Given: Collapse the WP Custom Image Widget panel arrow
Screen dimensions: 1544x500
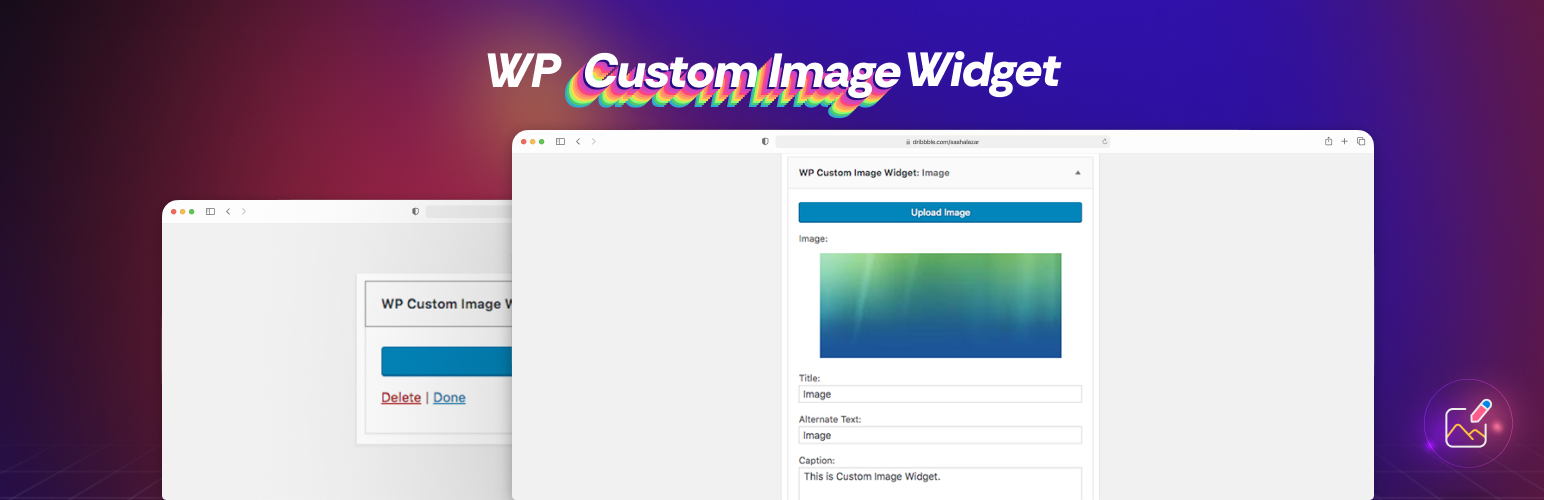Looking at the screenshot, I should pos(1077,173).
